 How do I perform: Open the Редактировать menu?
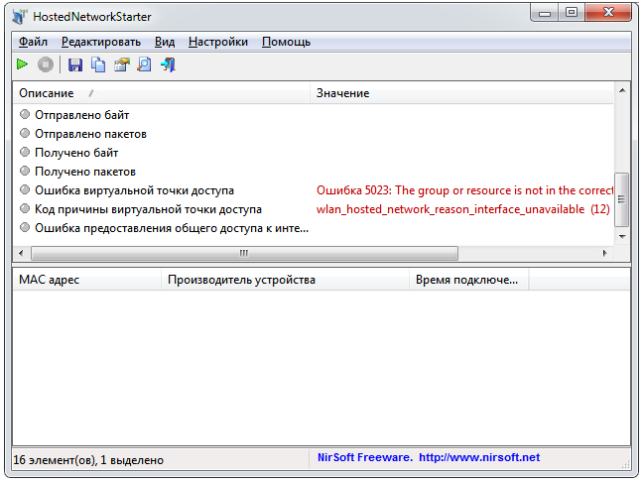coord(101,42)
